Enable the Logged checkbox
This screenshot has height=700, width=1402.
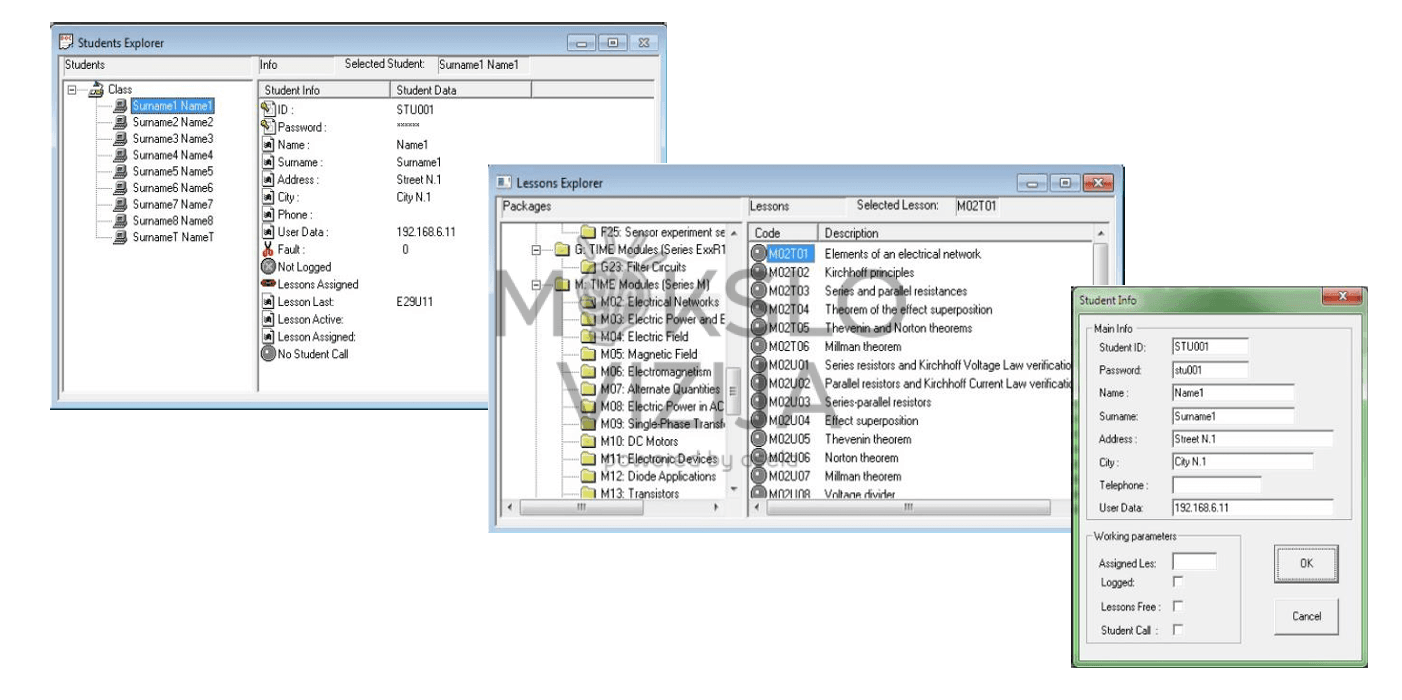(x=1178, y=582)
